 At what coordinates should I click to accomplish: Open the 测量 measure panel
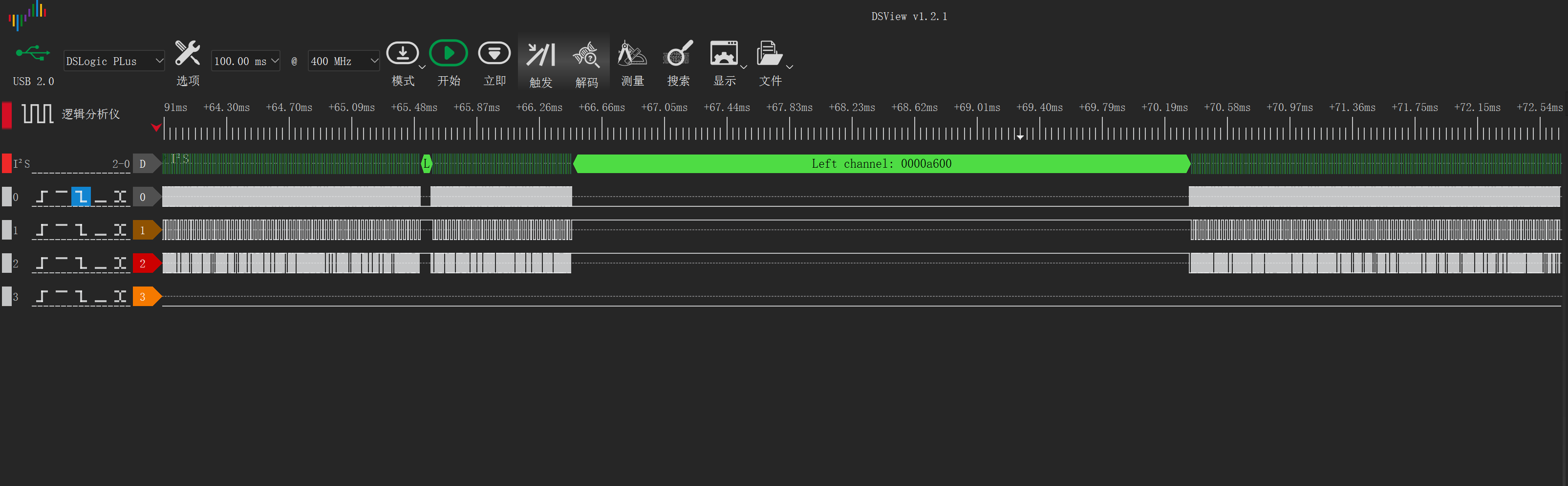[632, 54]
